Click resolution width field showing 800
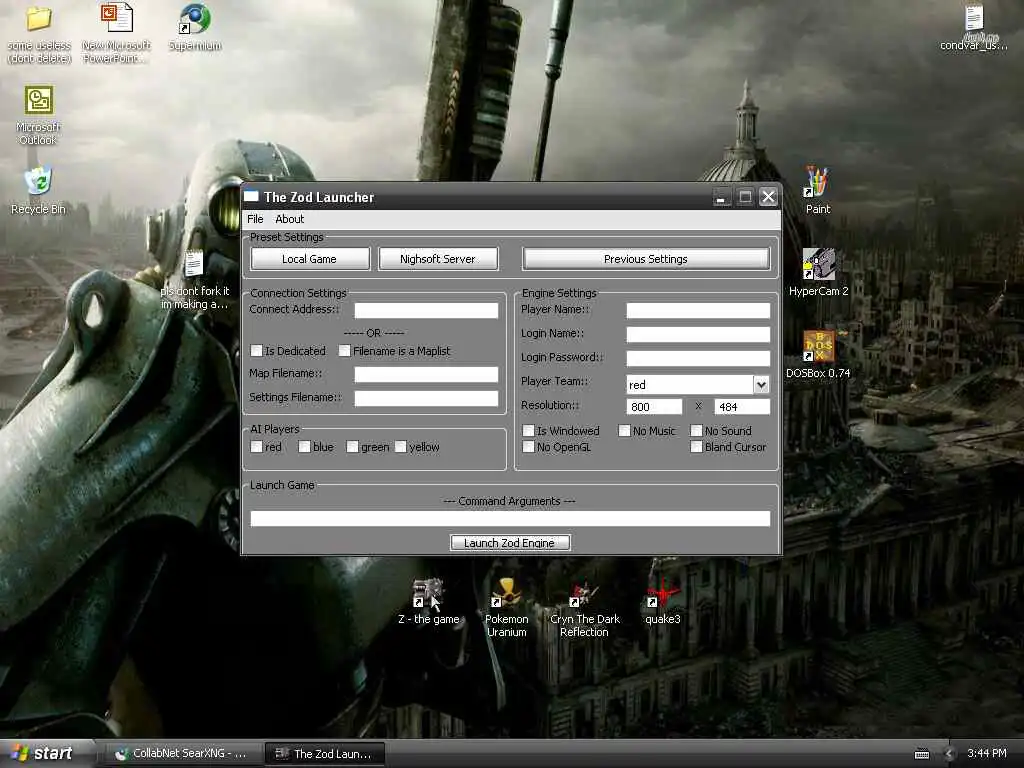 [x=654, y=407]
